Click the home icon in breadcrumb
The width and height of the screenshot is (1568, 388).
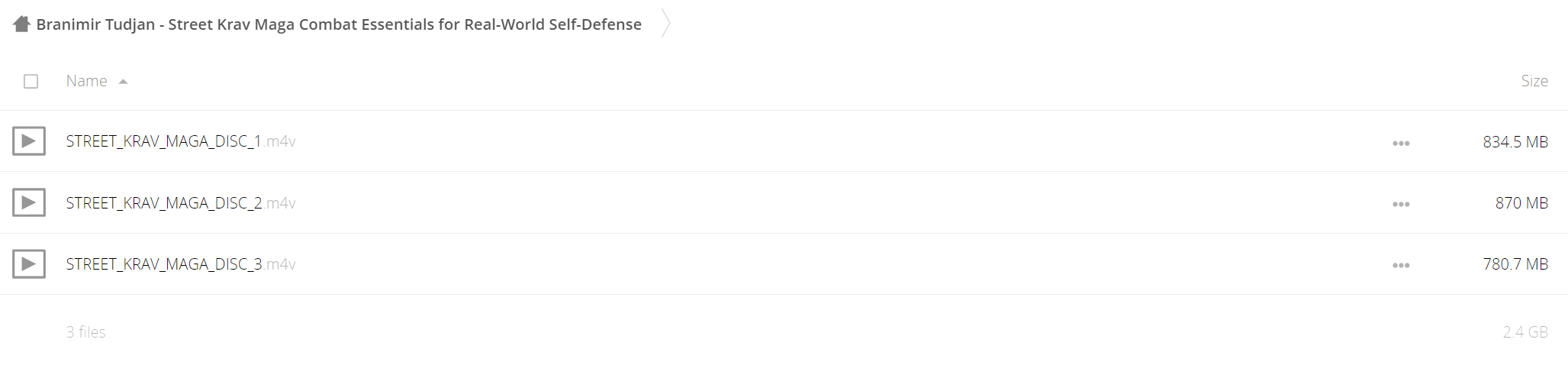coord(21,24)
